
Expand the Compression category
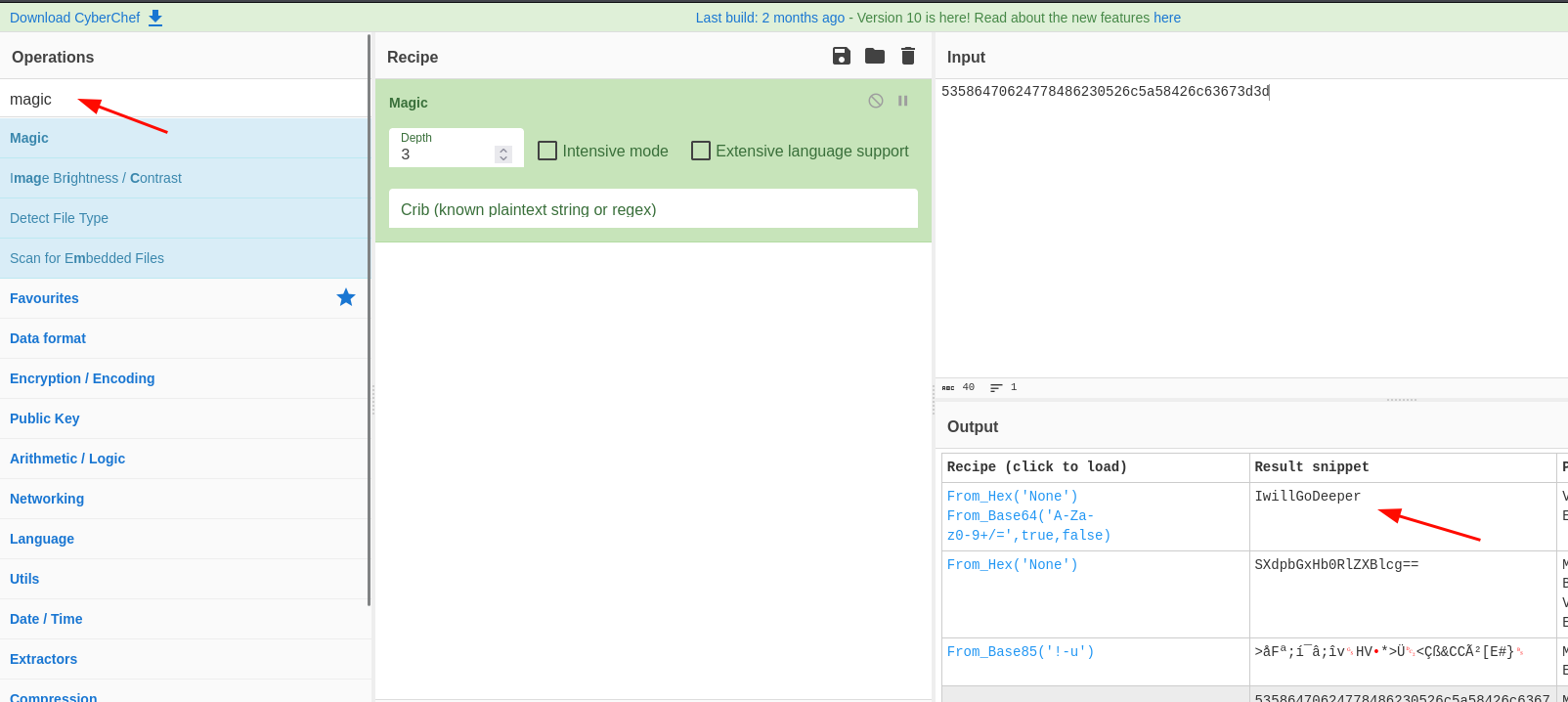(185, 693)
